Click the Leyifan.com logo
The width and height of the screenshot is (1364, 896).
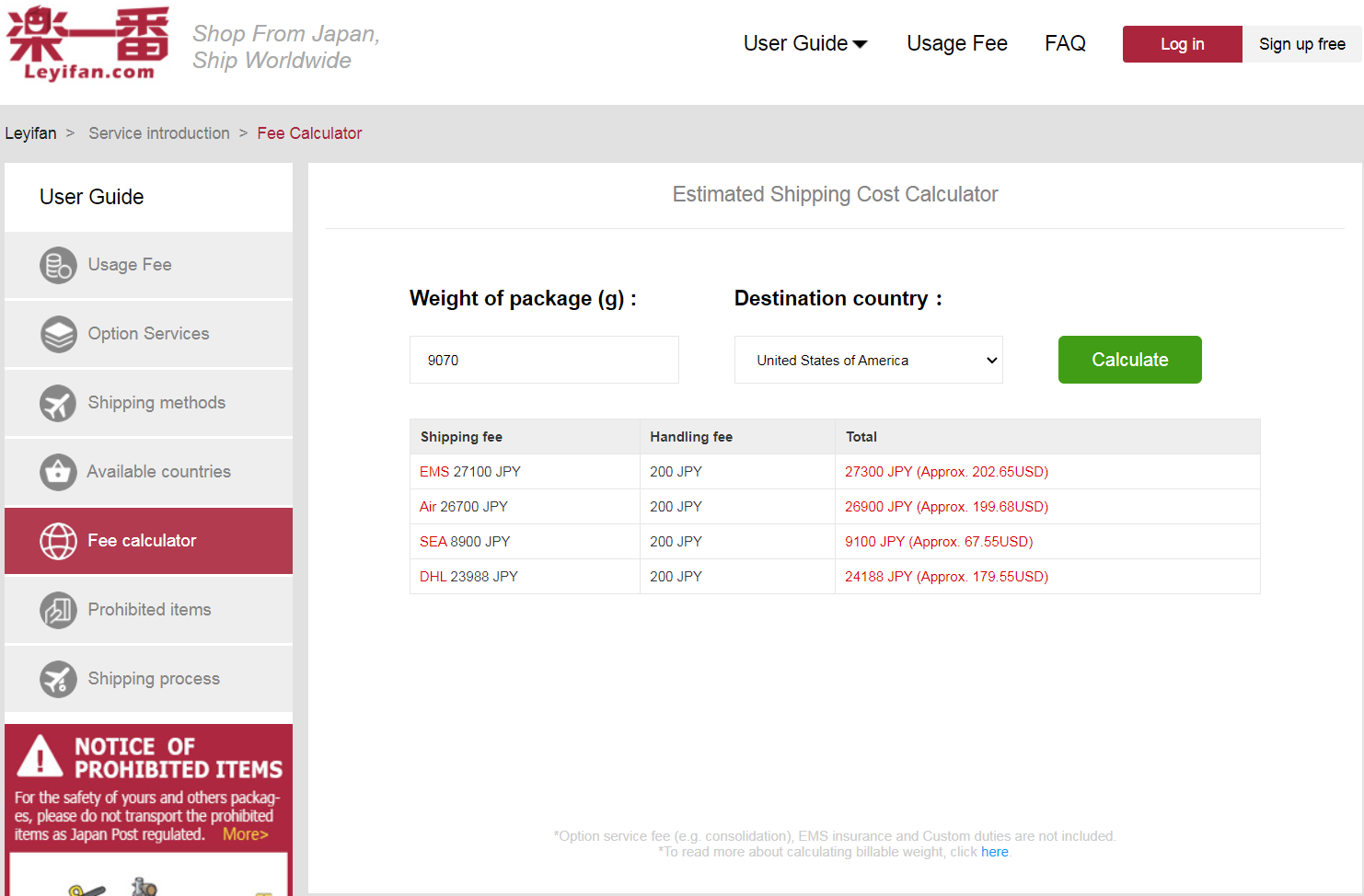pyautogui.click(x=88, y=43)
